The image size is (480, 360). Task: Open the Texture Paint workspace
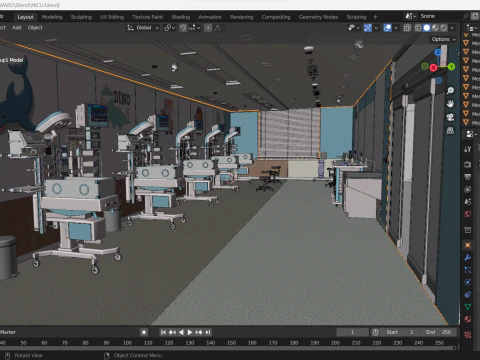tap(147, 17)
